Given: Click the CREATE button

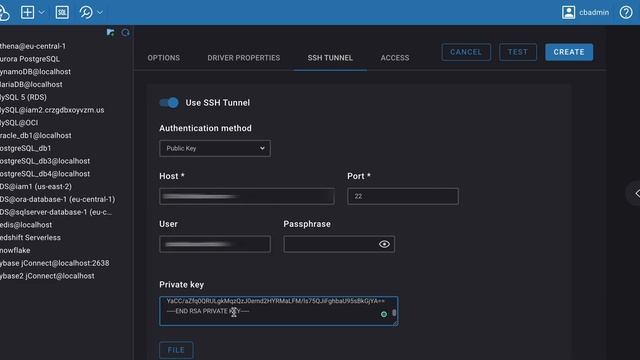Looking at the screenshot, I should click(x=569, y=52).
